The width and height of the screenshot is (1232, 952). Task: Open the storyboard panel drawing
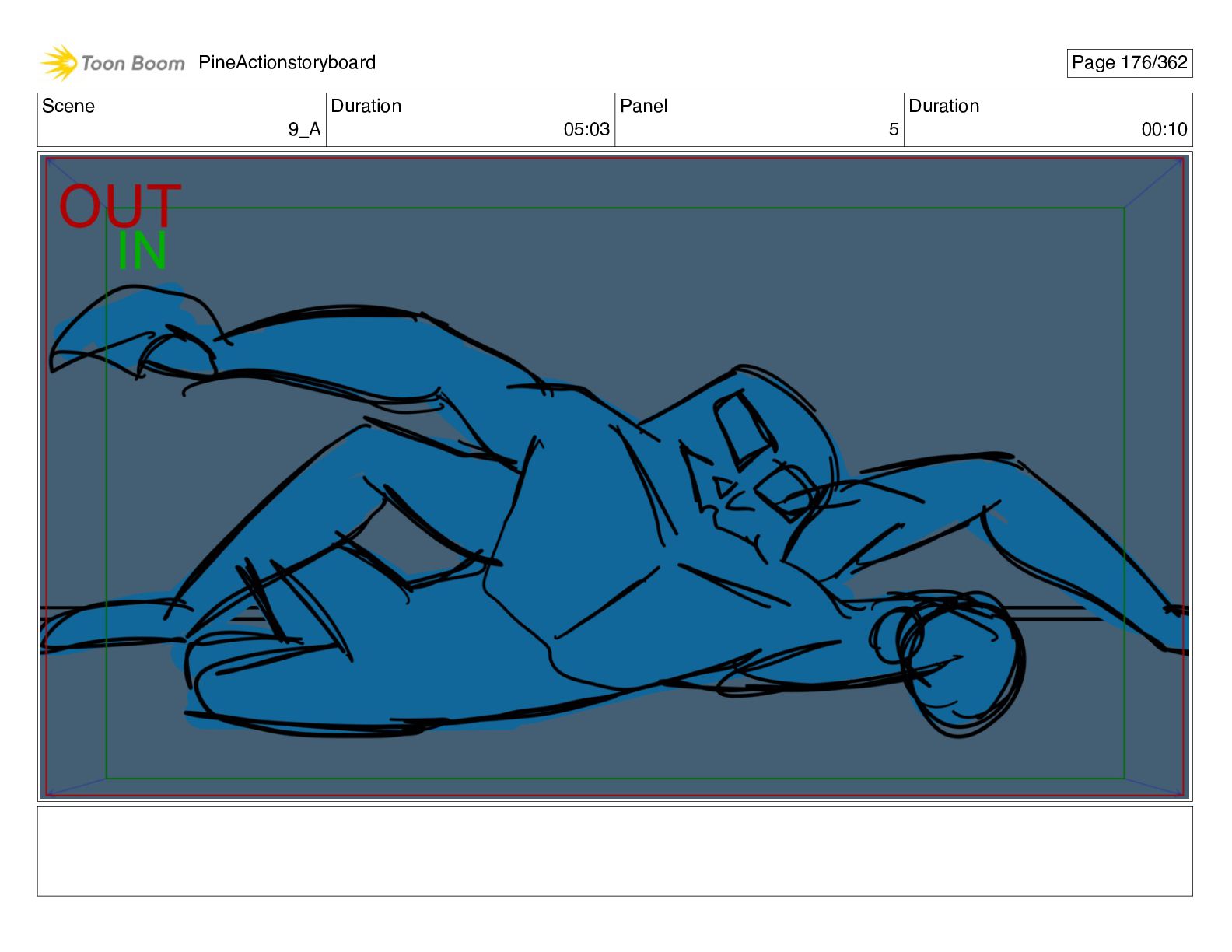pyautogui.click(x=615, y=477)
